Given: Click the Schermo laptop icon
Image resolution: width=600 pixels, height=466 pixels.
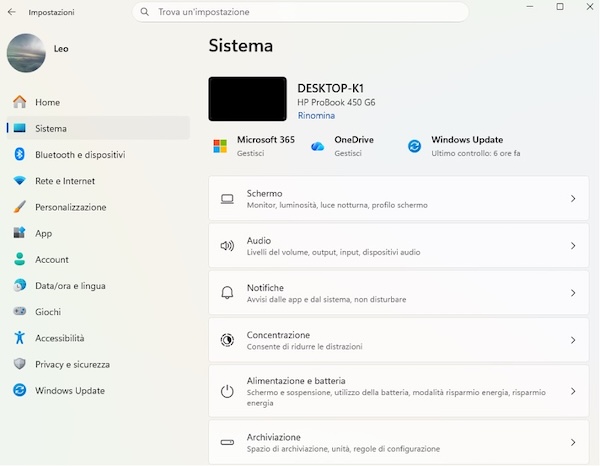Looking at the screenshot, I should click(227, 199).
